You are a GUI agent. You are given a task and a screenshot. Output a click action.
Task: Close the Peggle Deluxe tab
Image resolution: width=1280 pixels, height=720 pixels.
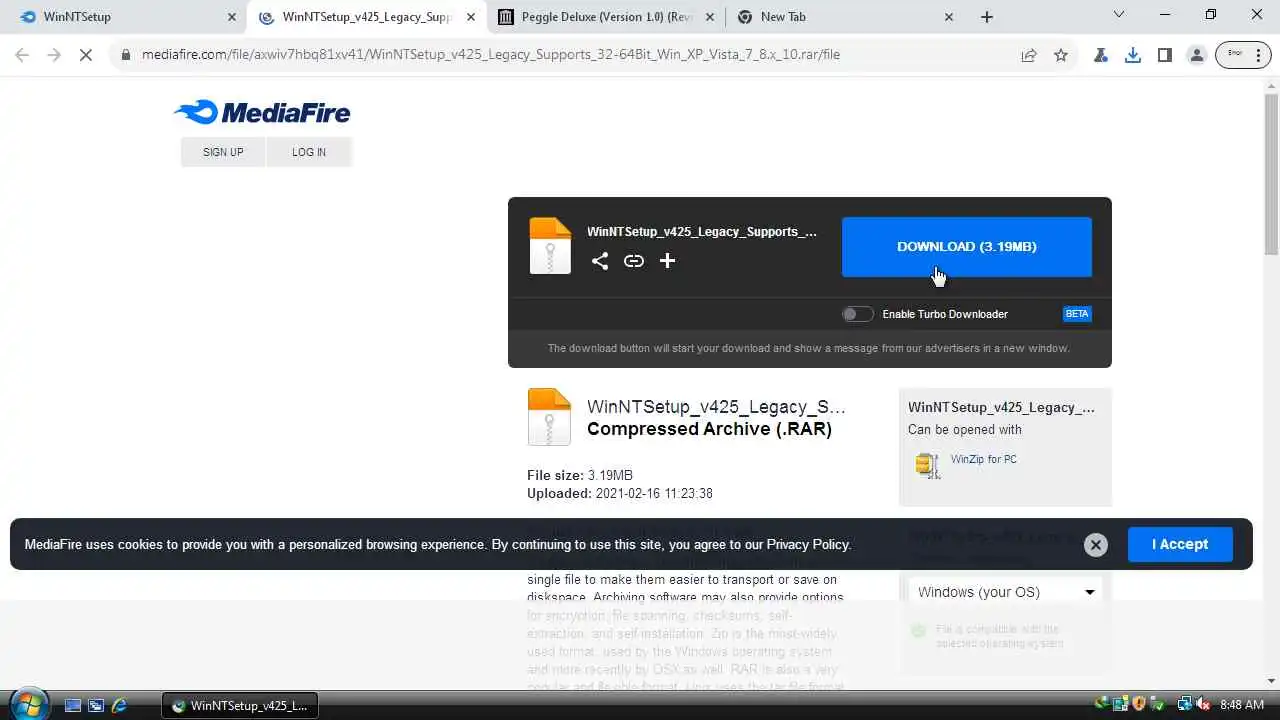point(710,17)
